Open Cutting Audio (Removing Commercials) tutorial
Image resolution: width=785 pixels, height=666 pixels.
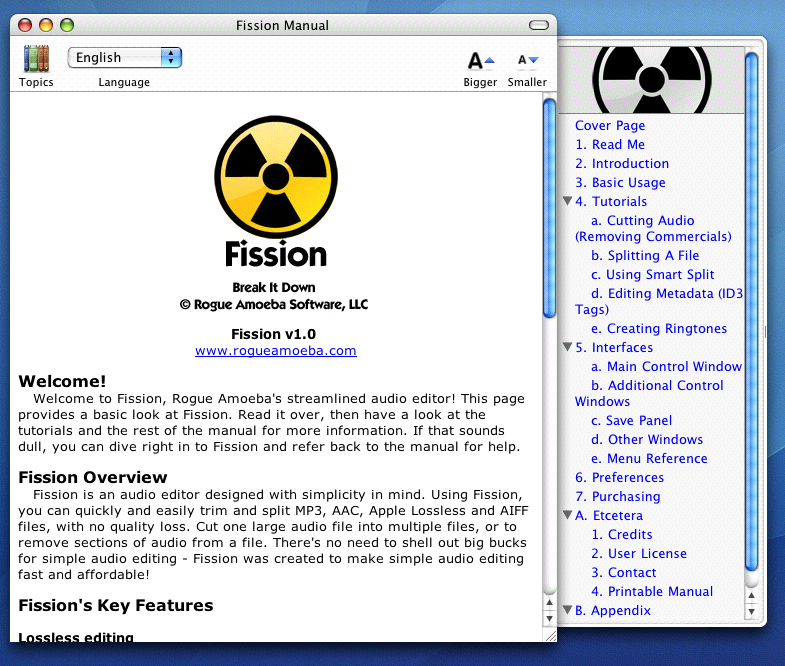pos(653,228)
